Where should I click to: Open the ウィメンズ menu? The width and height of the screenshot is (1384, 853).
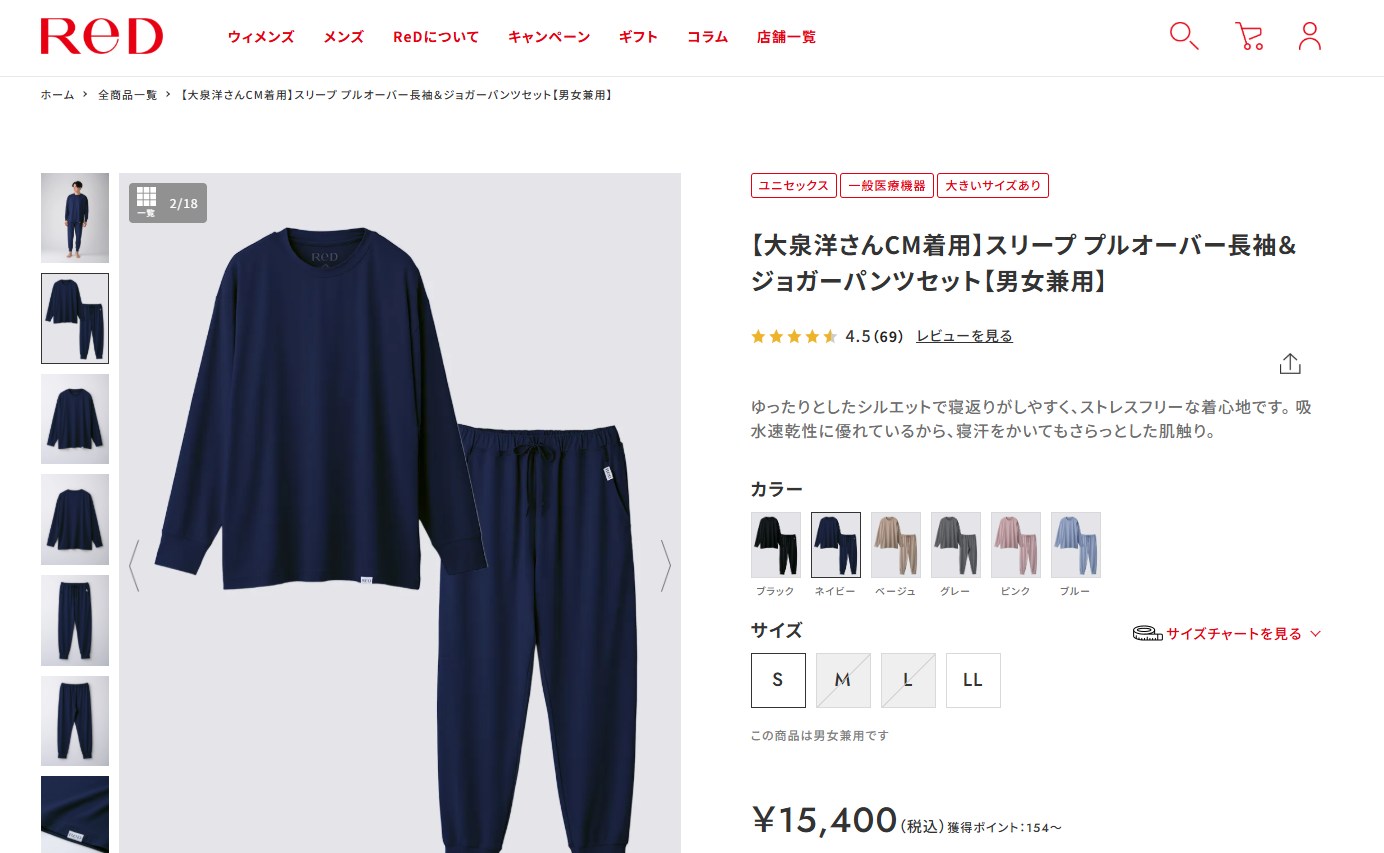261,37
